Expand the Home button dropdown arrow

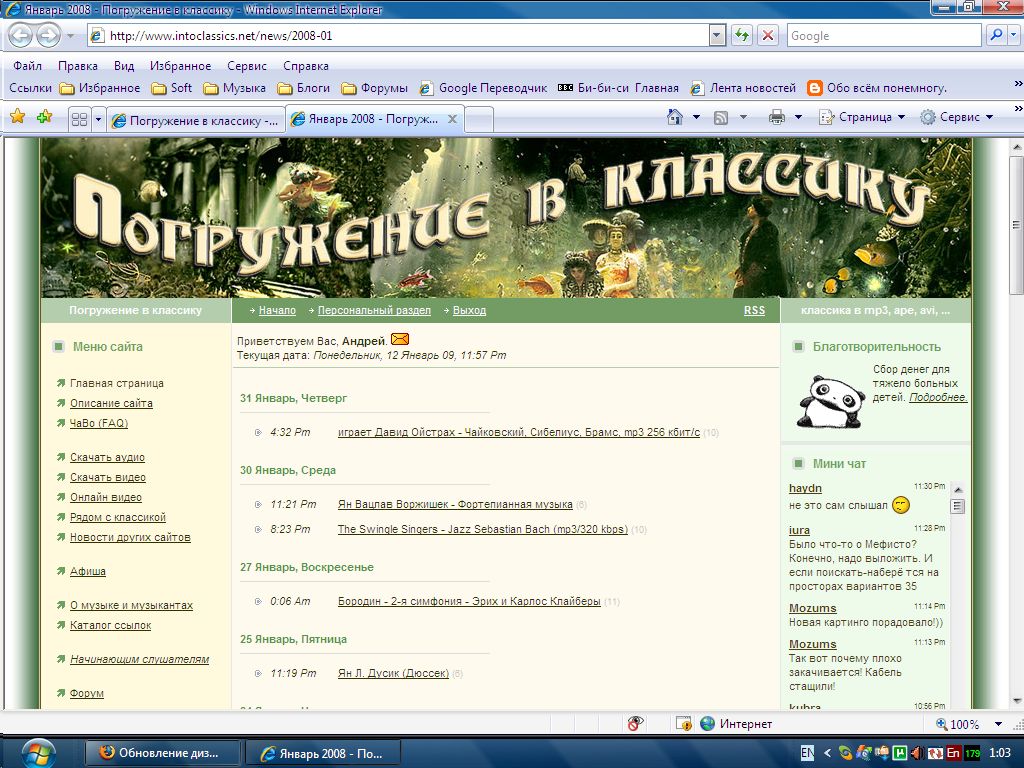[x=696, y=117]
